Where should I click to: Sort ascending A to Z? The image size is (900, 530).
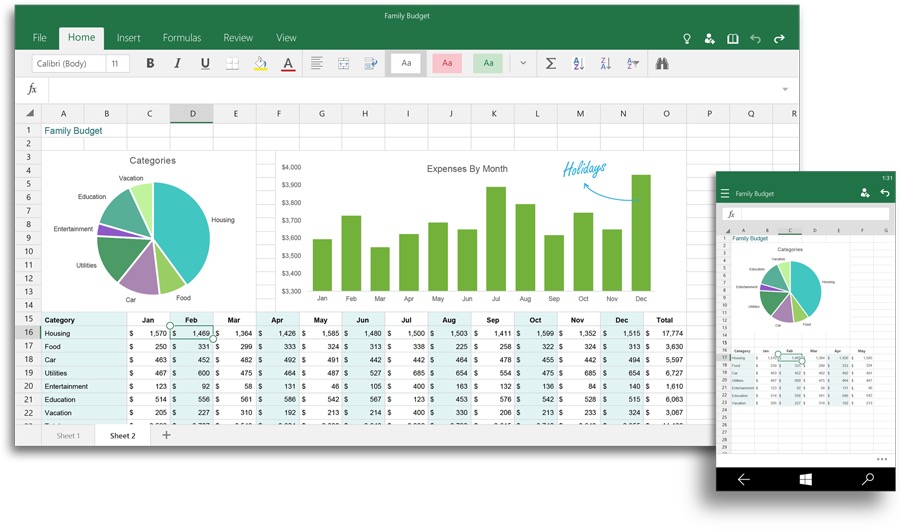click(578, 64)
